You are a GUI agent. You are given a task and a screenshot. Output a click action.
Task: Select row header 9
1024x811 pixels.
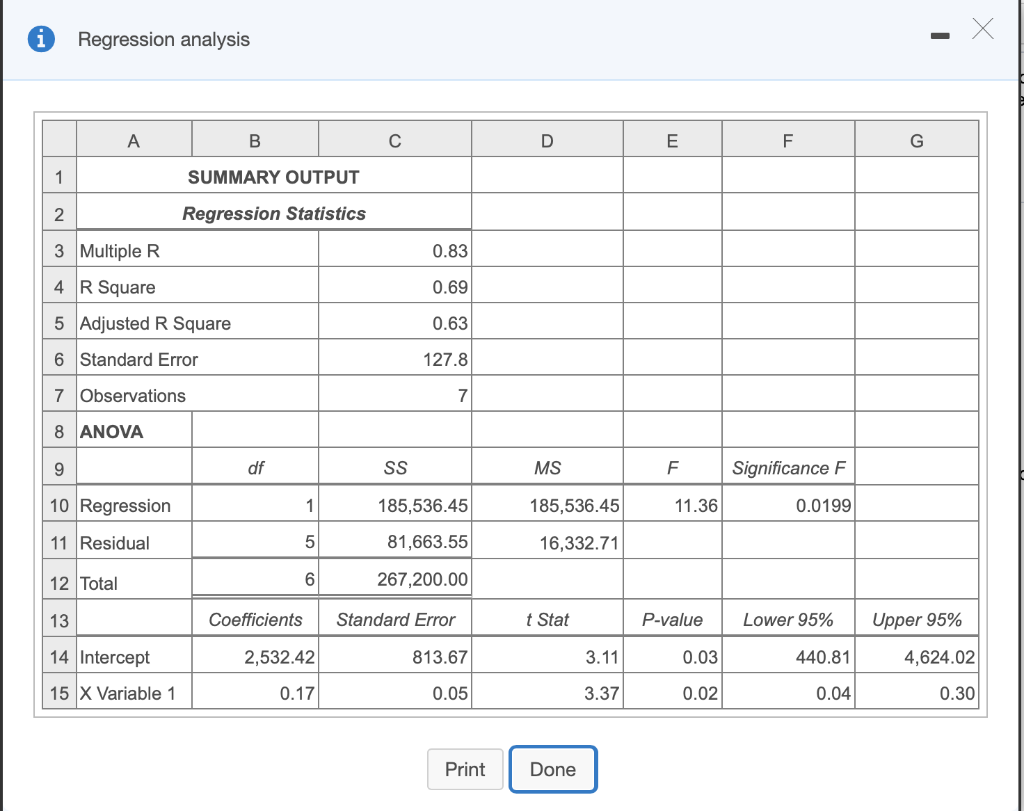58,467
